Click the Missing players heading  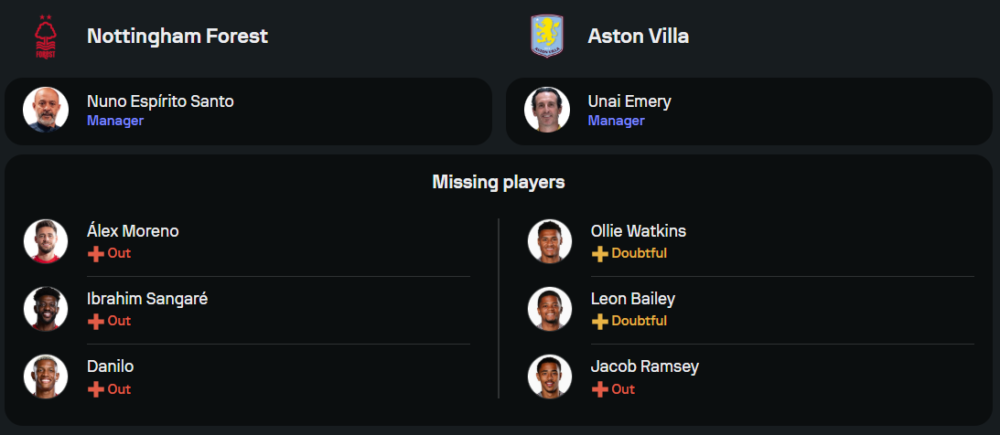498,182
